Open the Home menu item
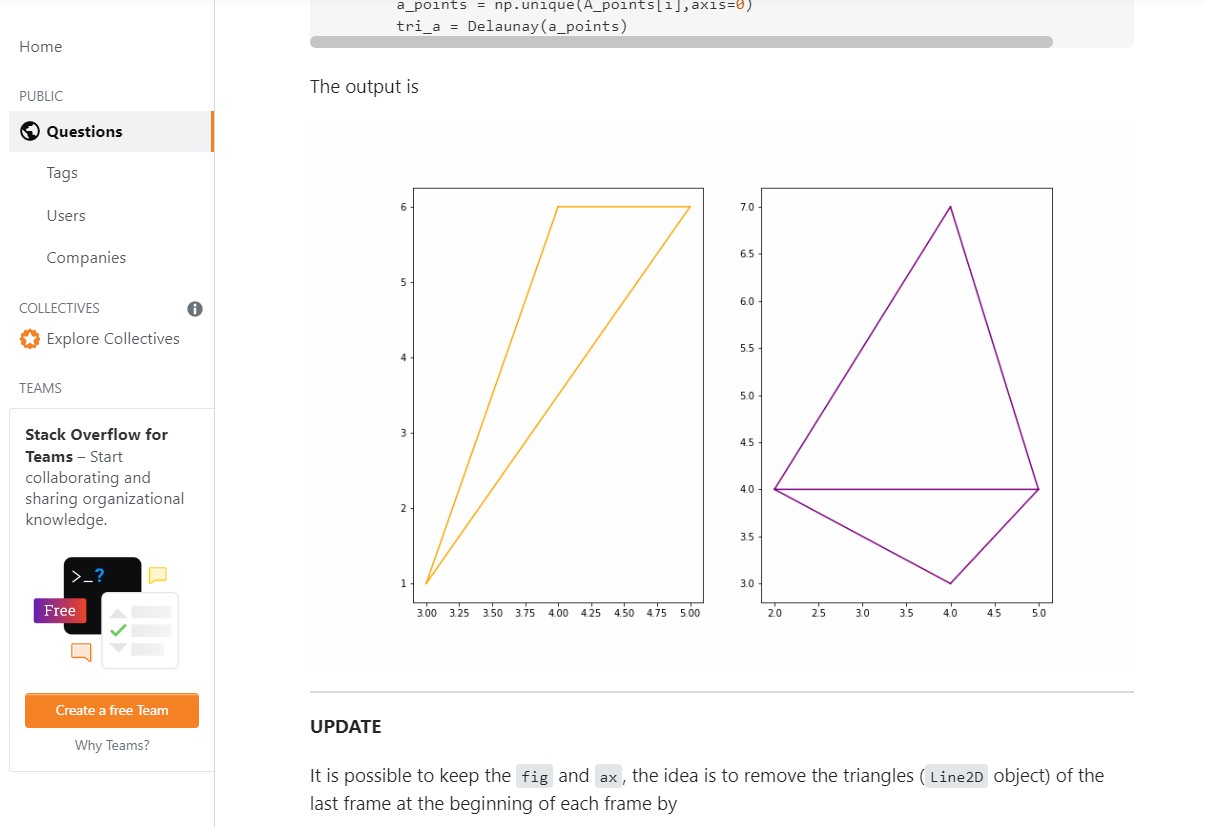1206x827 pixels. (x=40, y=47)
